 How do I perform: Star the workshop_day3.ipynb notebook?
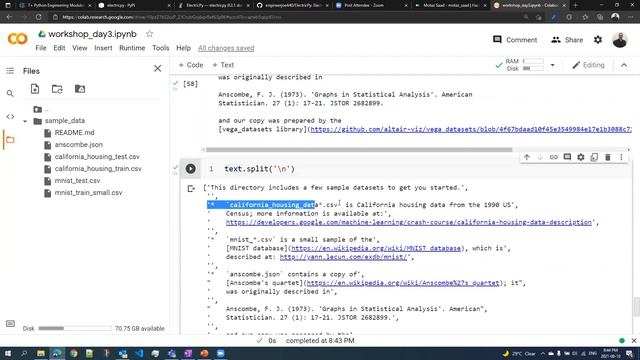[149, 34]
